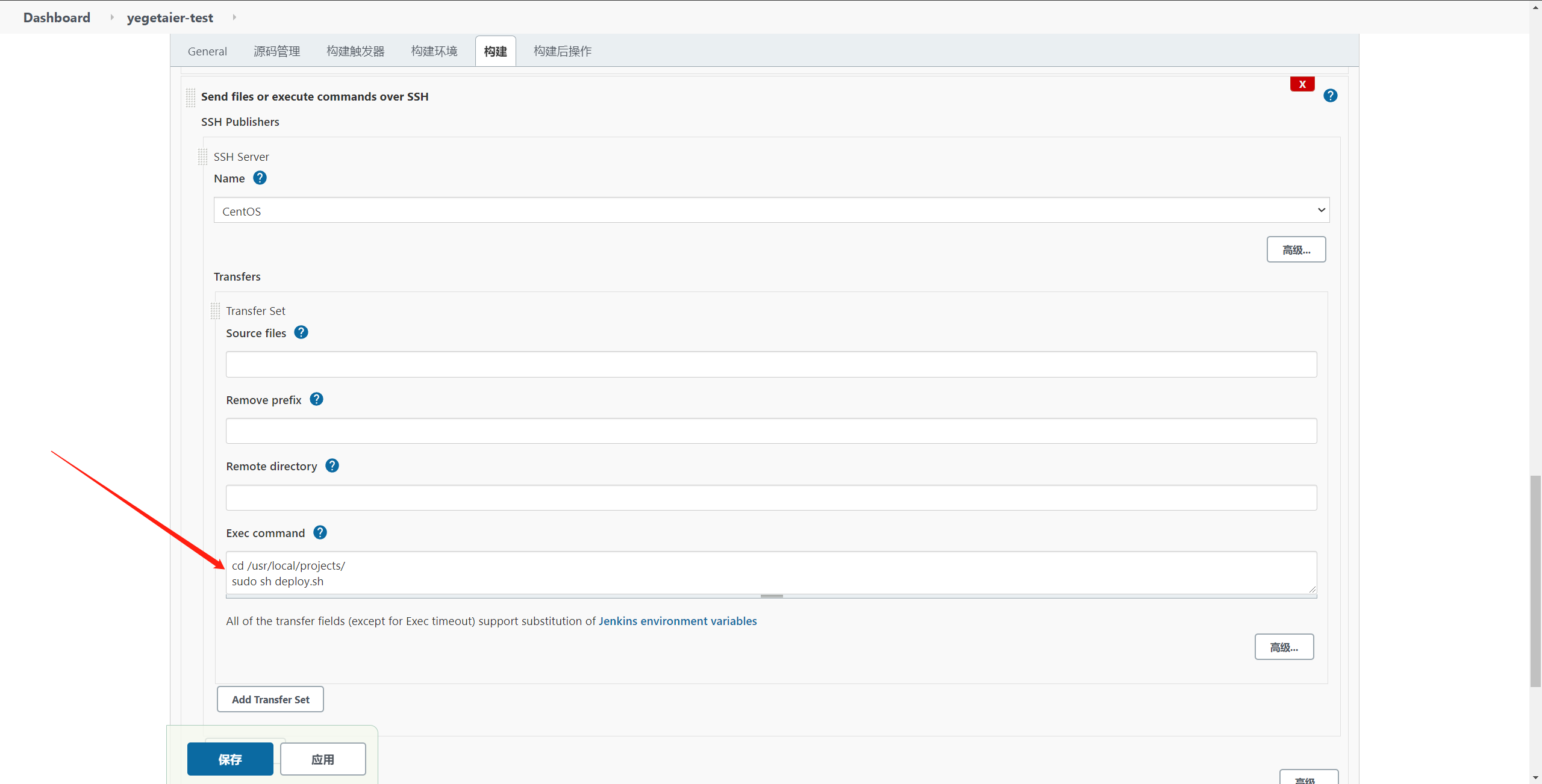
Task: Delete SSH build step with red X
Action: click(x=1302, y=84)
